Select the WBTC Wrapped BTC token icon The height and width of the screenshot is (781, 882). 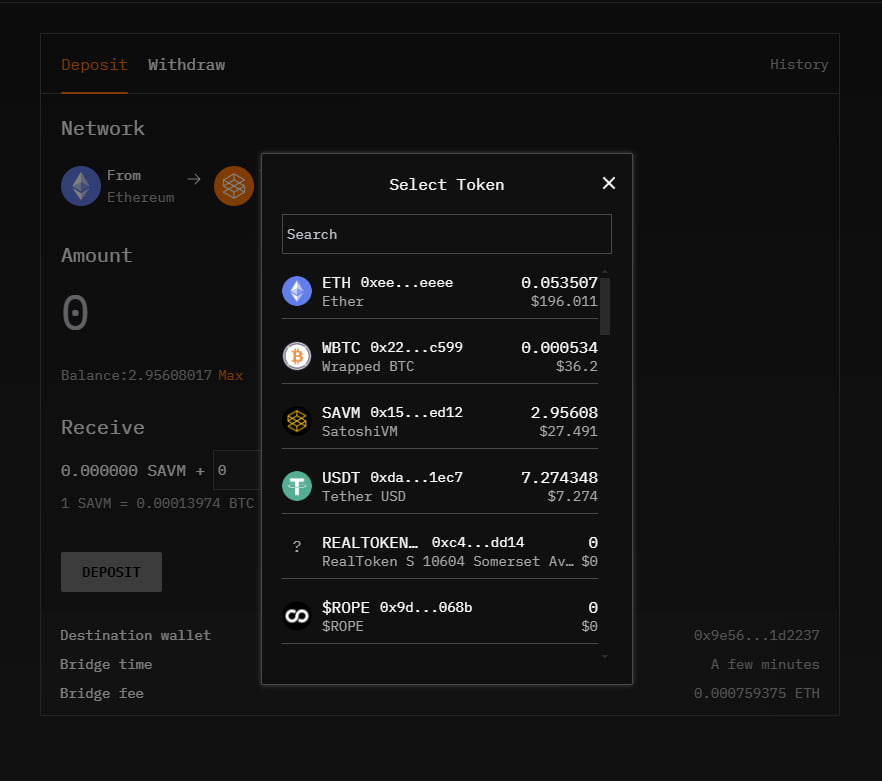pyautogui.click(x=297, y=356)
